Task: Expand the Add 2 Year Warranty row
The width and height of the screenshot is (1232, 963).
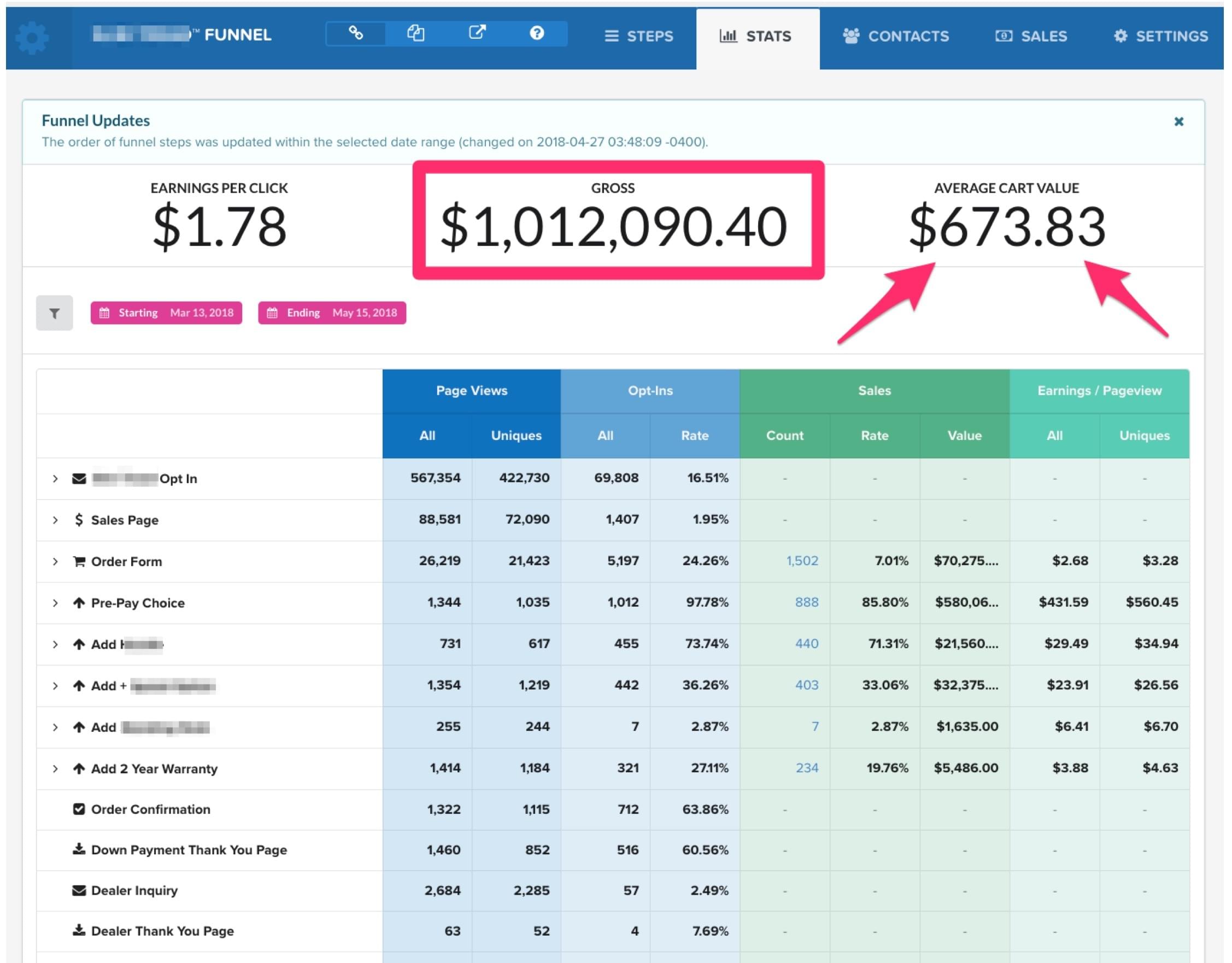Action: pos(55,769)
